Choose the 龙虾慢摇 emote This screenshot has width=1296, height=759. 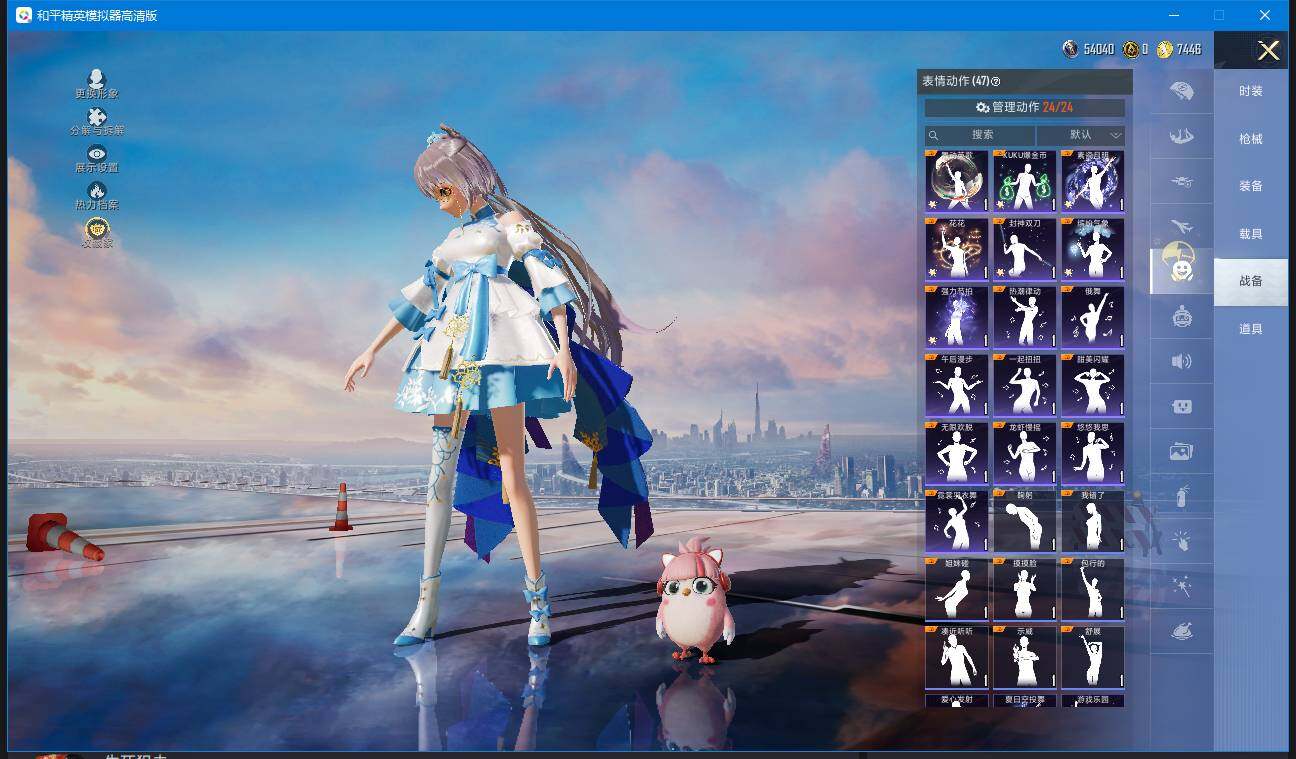(1025, 452)
